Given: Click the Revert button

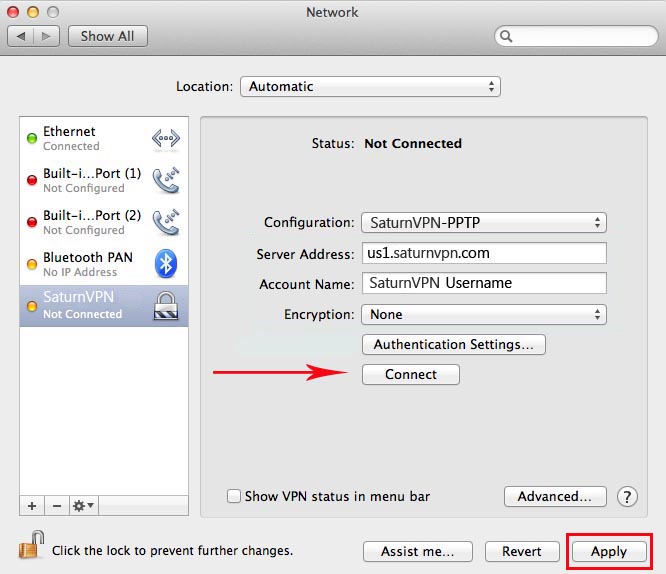Looking at the screenshot, I should [522, 551].
